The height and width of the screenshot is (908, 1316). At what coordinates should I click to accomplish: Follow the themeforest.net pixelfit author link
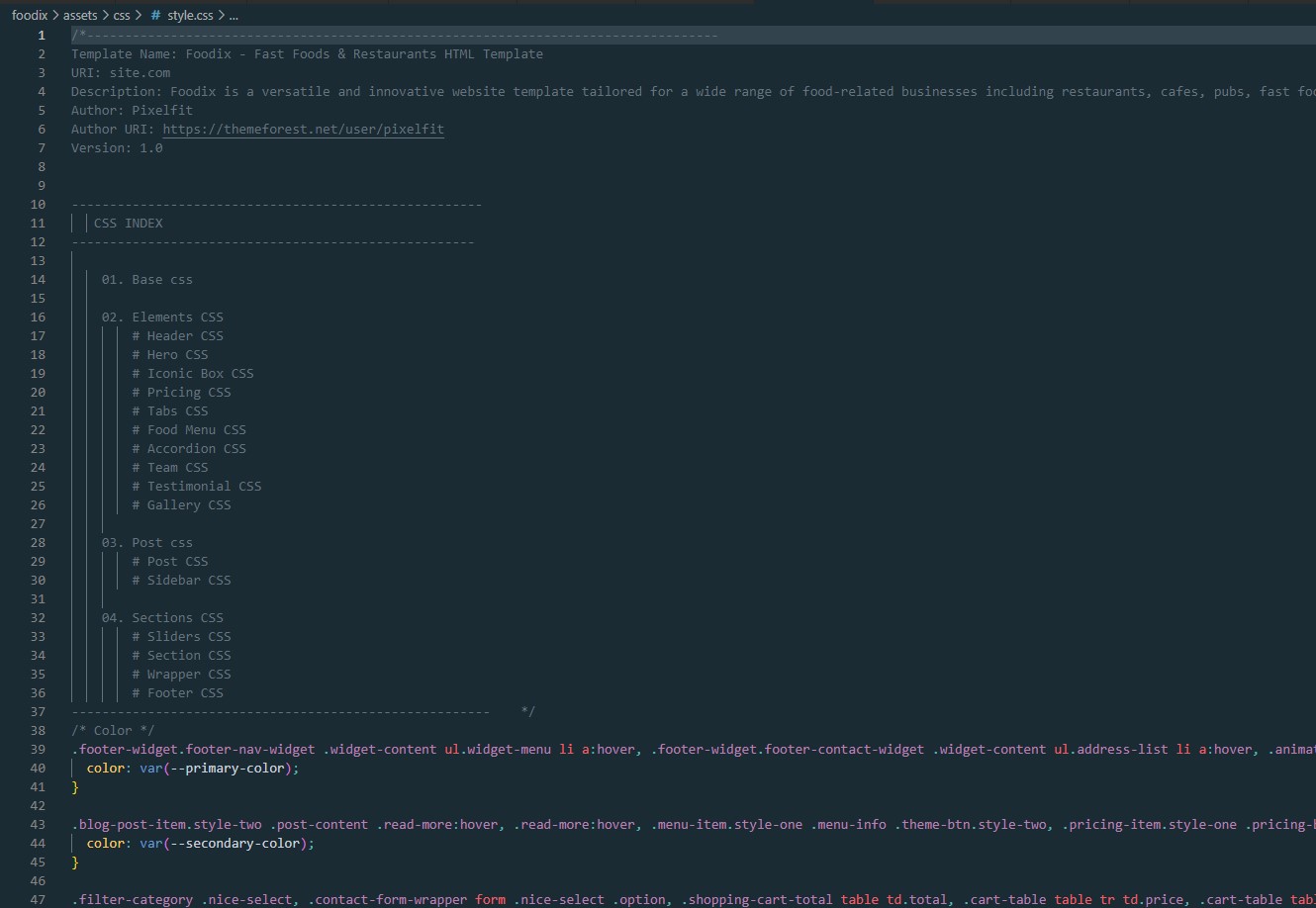point(303,130)
